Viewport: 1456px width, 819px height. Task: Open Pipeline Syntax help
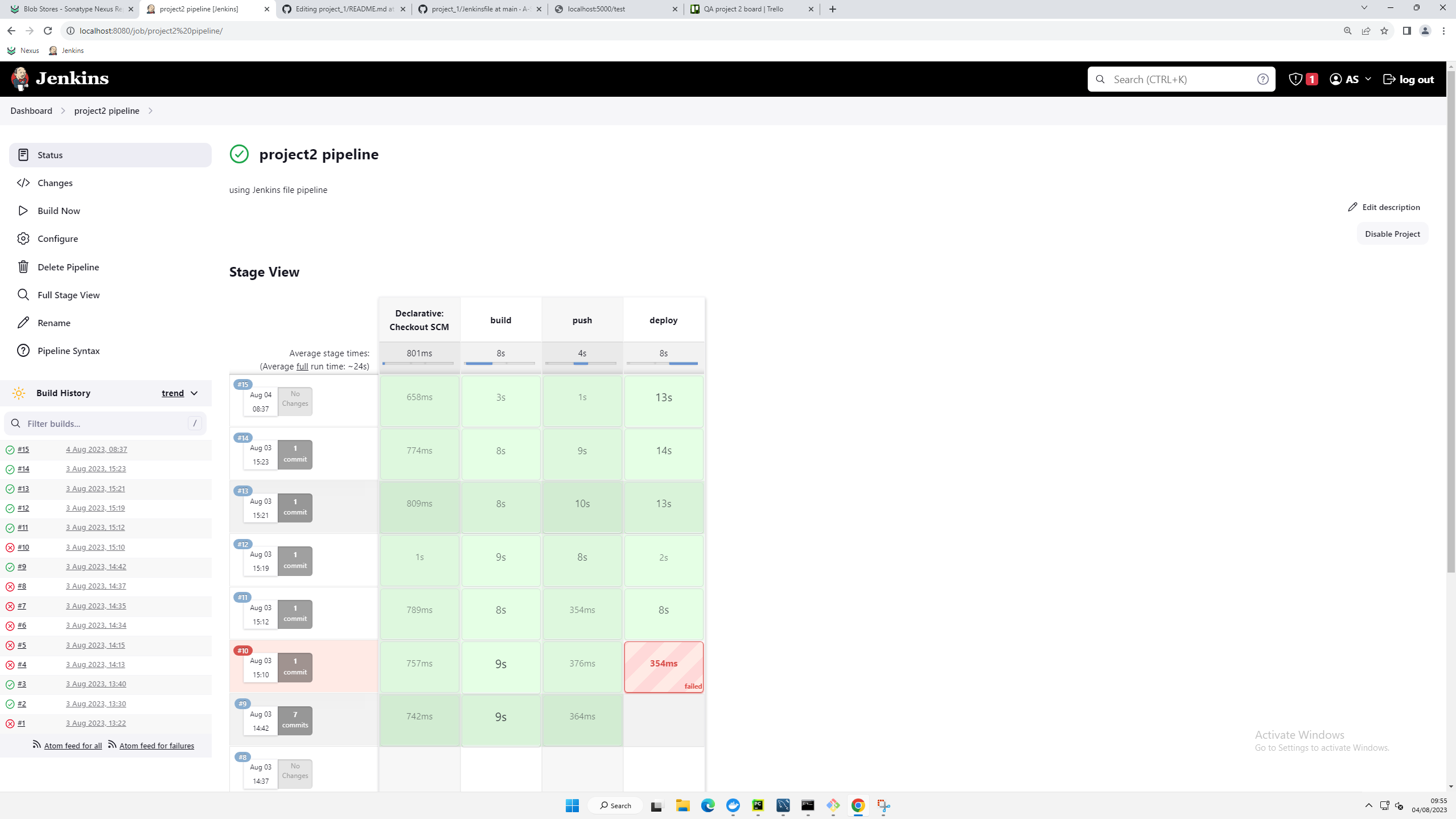click(68, 351)
